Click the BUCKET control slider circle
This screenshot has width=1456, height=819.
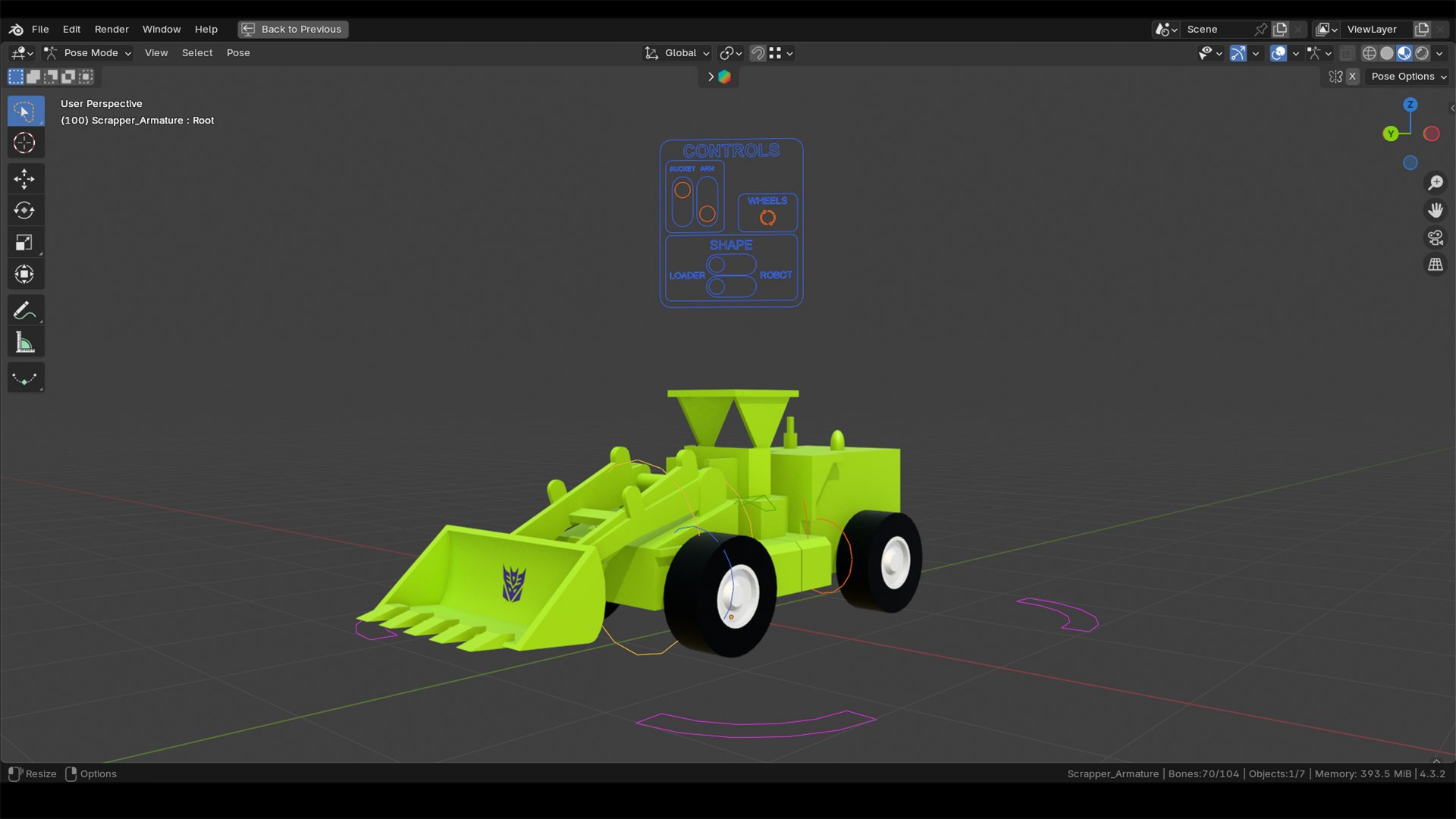coord(682,190)
